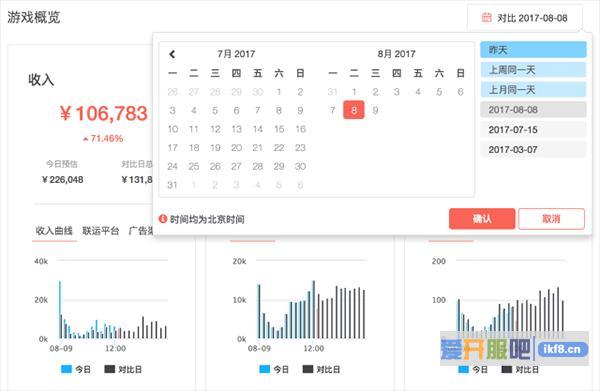This screenshot has width=600, height=391.
Task: Select 上周同一天 quick option
Action: click(533, 70)
